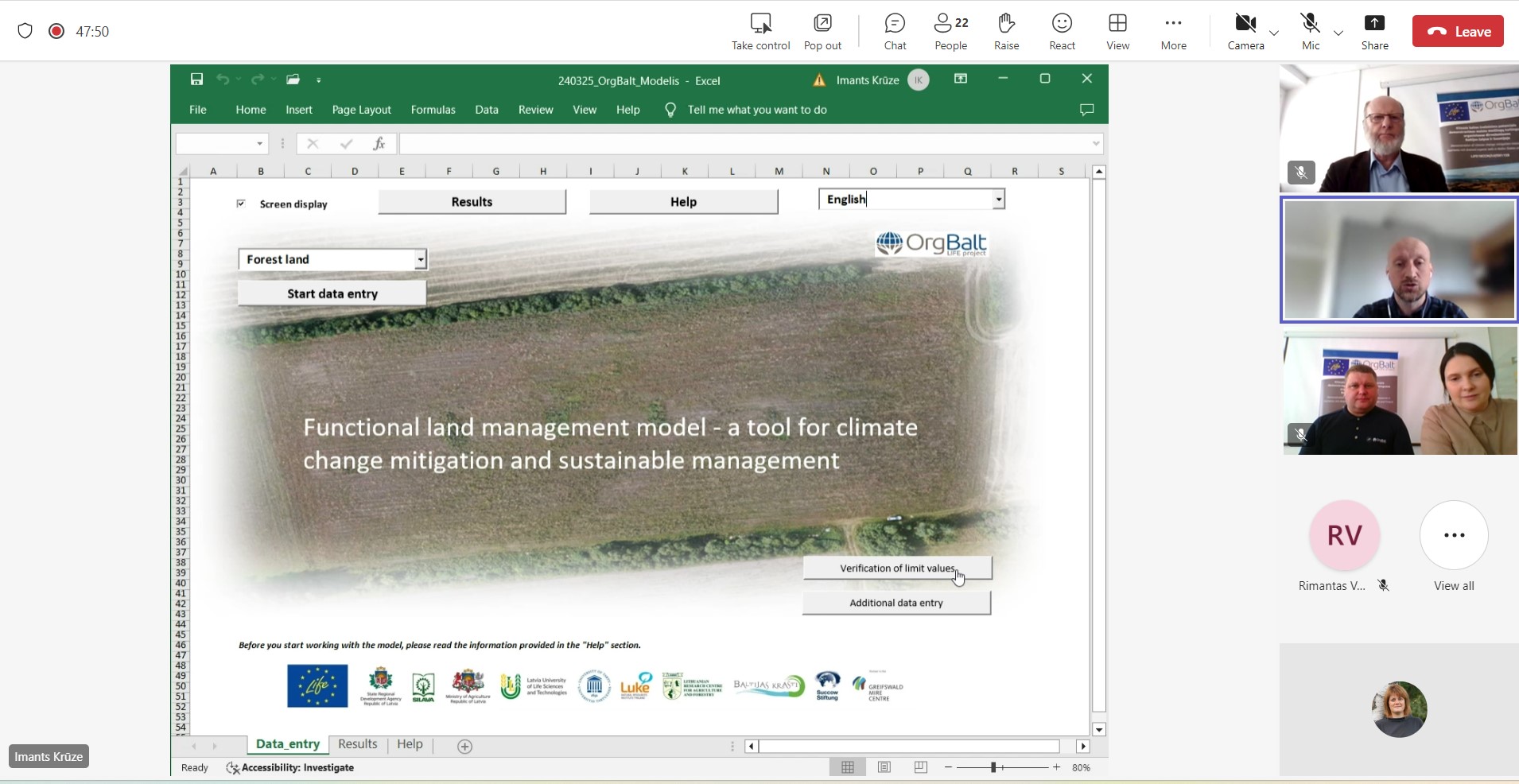Image resolution: width=1519 pixels, height=784 pixels.
Task: Redo the Excel action
Action: 257,80
